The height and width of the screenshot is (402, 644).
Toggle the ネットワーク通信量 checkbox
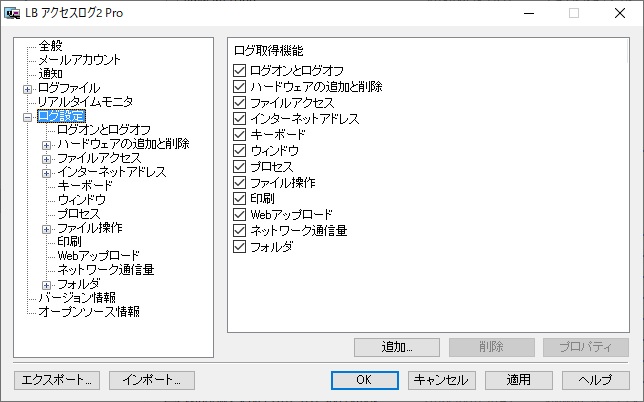(239, 231)
